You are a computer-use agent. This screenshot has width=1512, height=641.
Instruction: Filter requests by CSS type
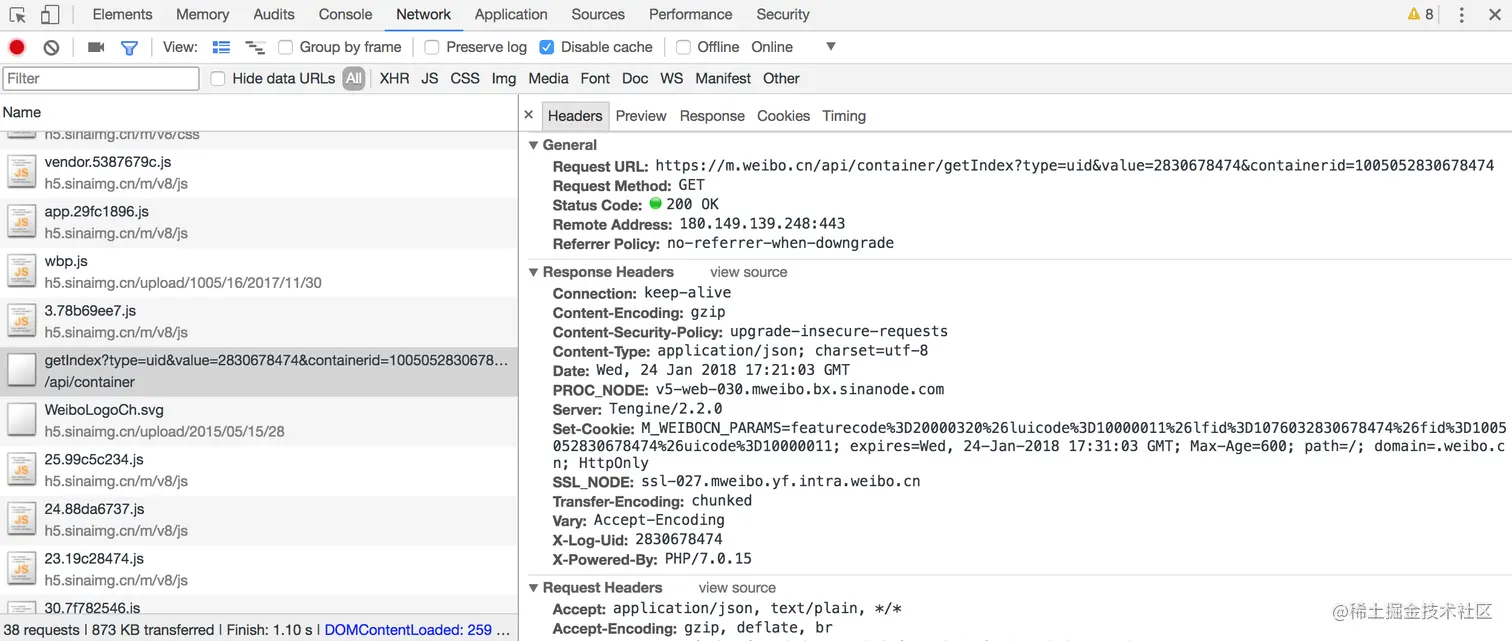pyautogui.click(x=465, y=78)
